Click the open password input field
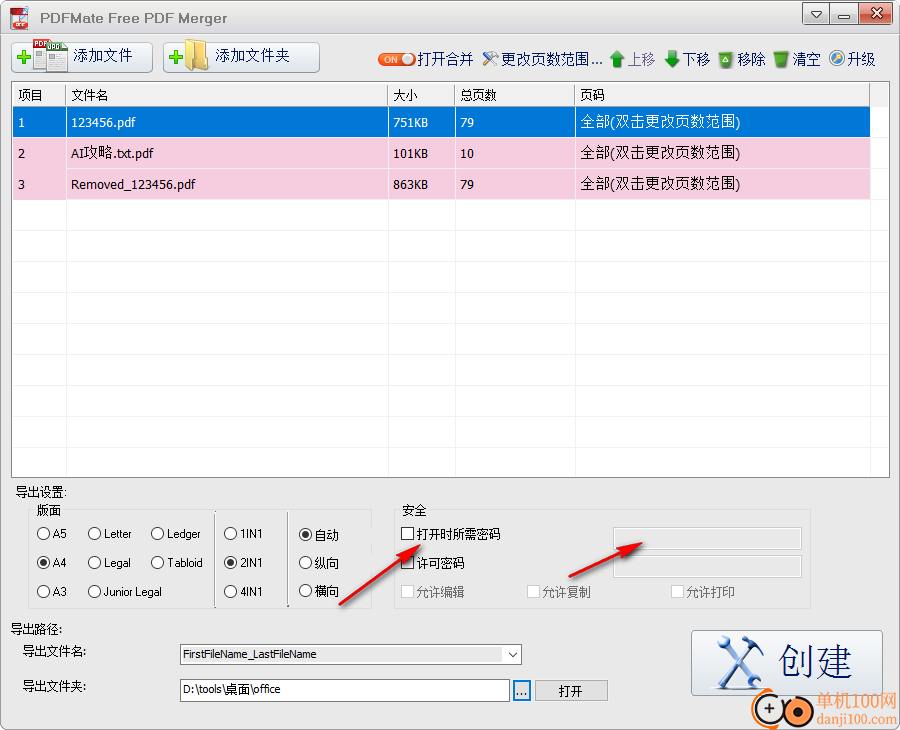This screenshot has height=730, width=900. pyautogui.click(x=707, y=538)
